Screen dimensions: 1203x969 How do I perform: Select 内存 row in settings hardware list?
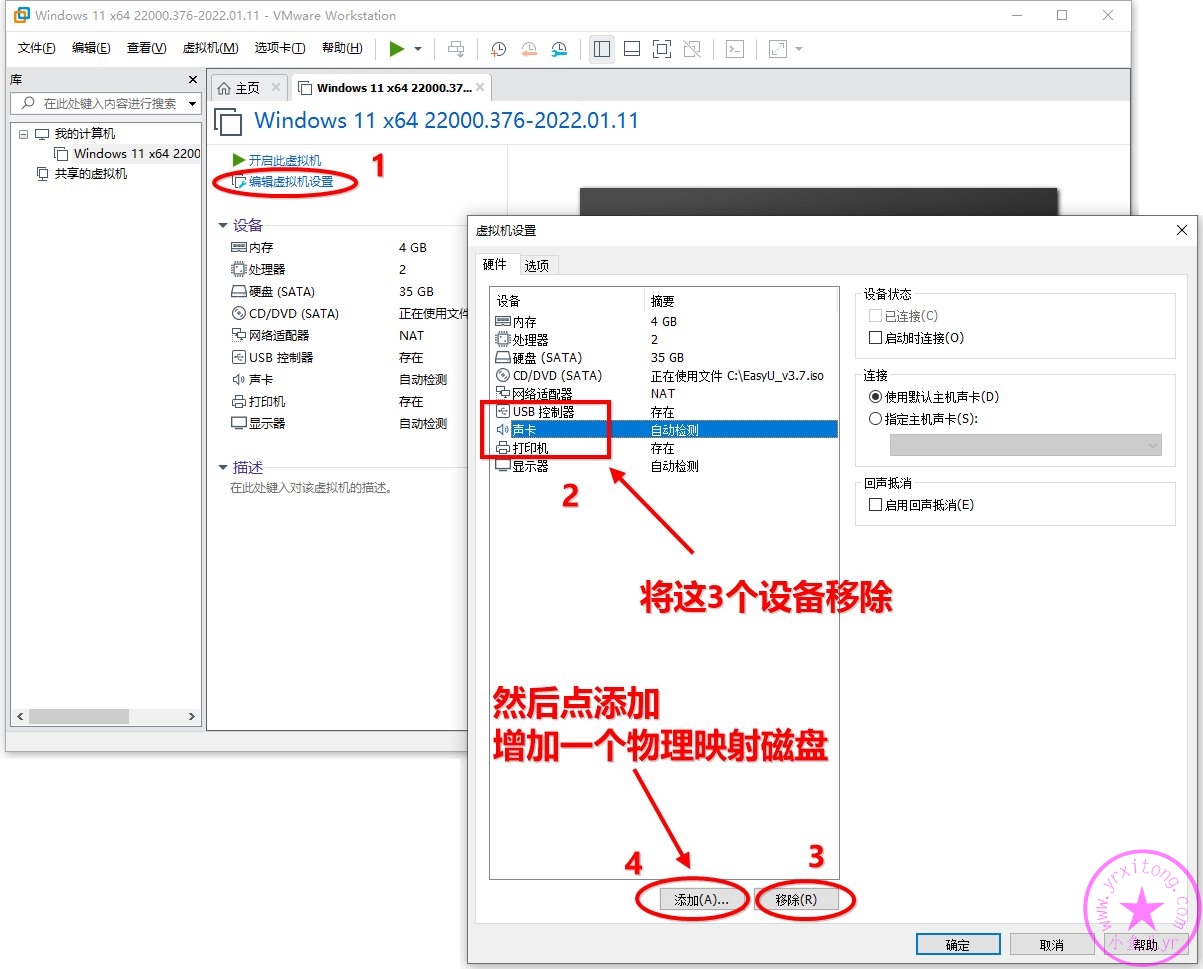tap(664, 322)
